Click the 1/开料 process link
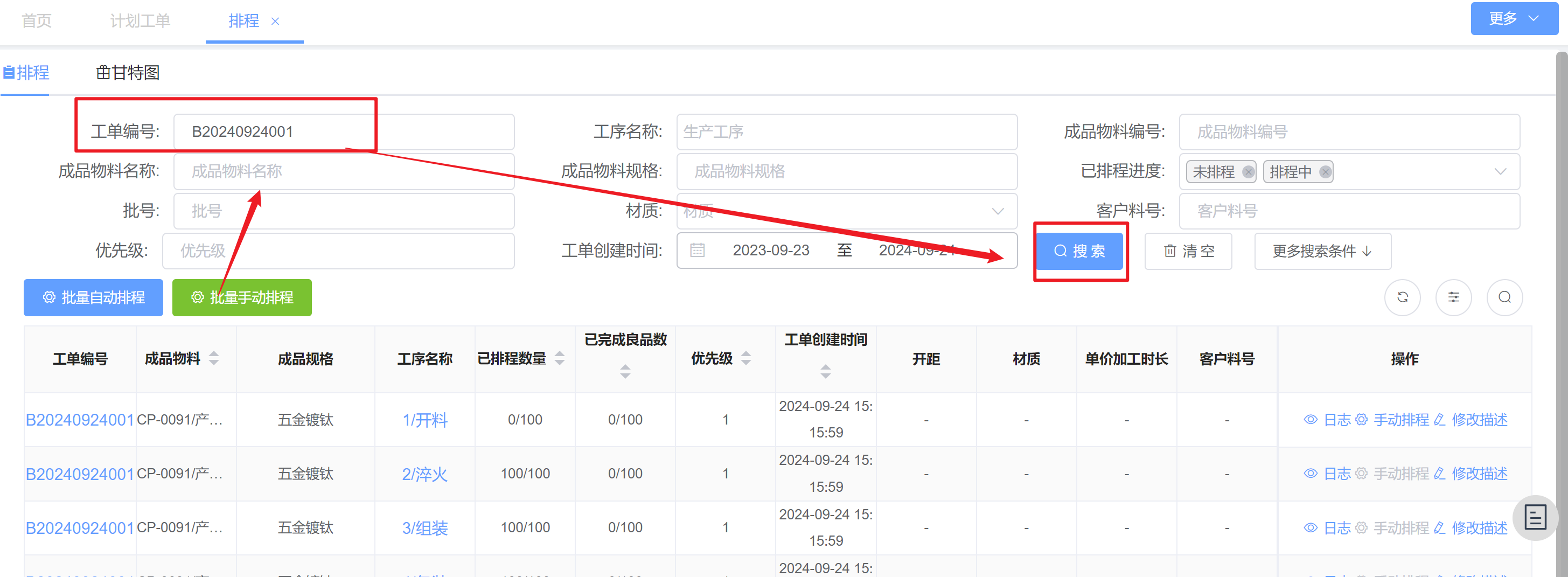This screenshot has height=577, width=1568. 425,419
